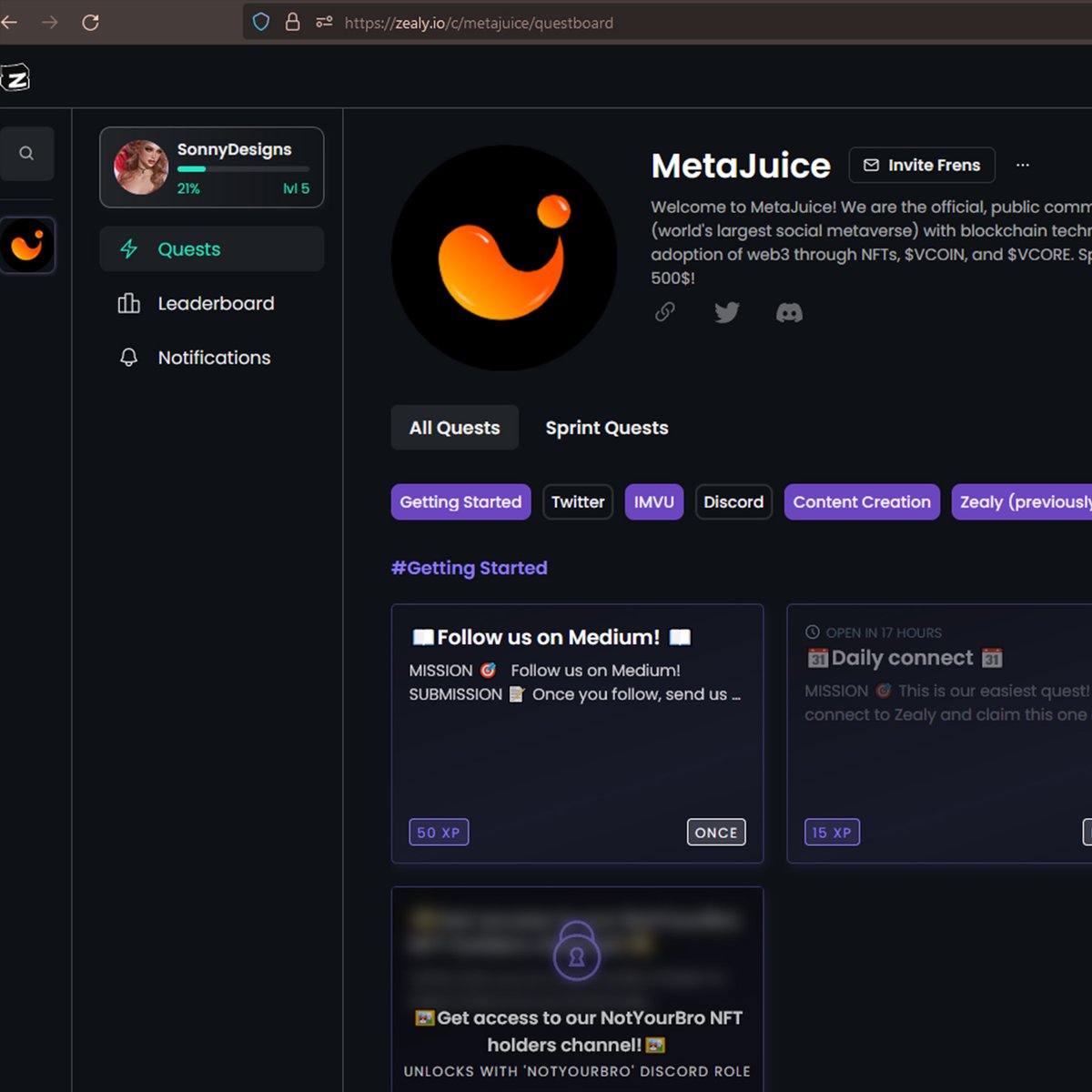
Task: Switch to the Sprint Quests tab
Action: (x=607, y=428)
